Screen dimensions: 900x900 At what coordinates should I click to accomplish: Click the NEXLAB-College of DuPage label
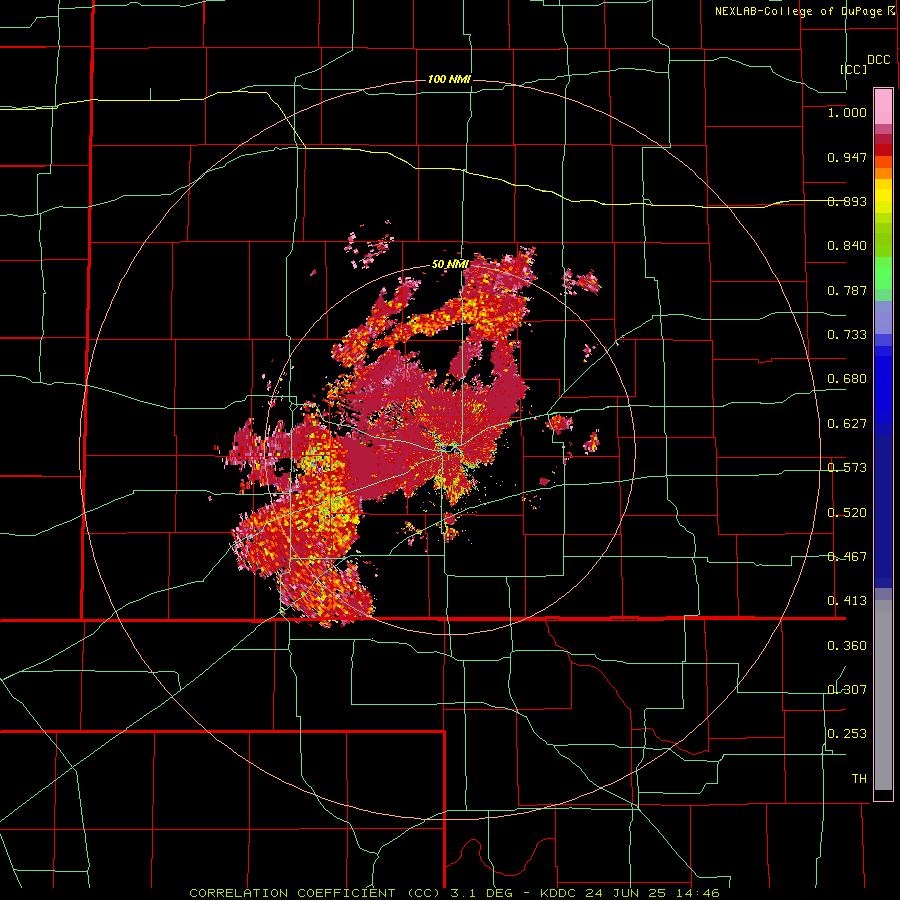(x=799, y=11)
